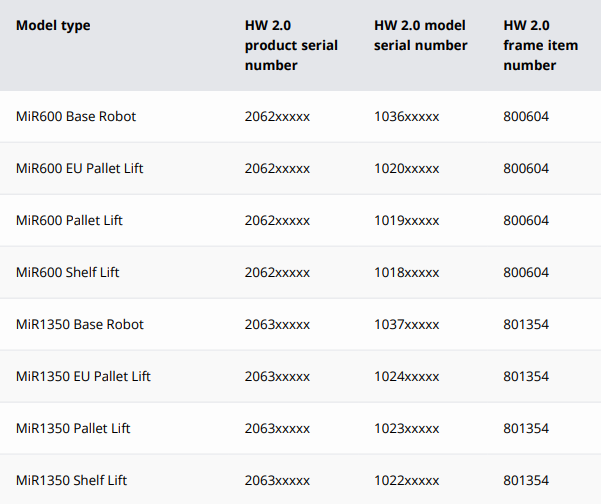
Task: Click model serial number 1037xxxxx
Action: 406,324
